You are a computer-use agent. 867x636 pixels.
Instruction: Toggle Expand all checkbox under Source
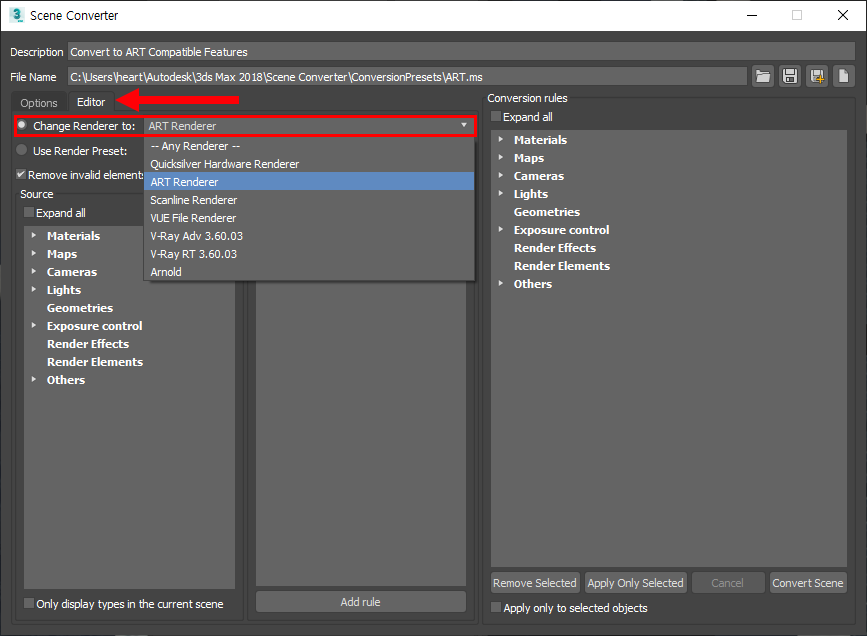[x=29, y=212]
